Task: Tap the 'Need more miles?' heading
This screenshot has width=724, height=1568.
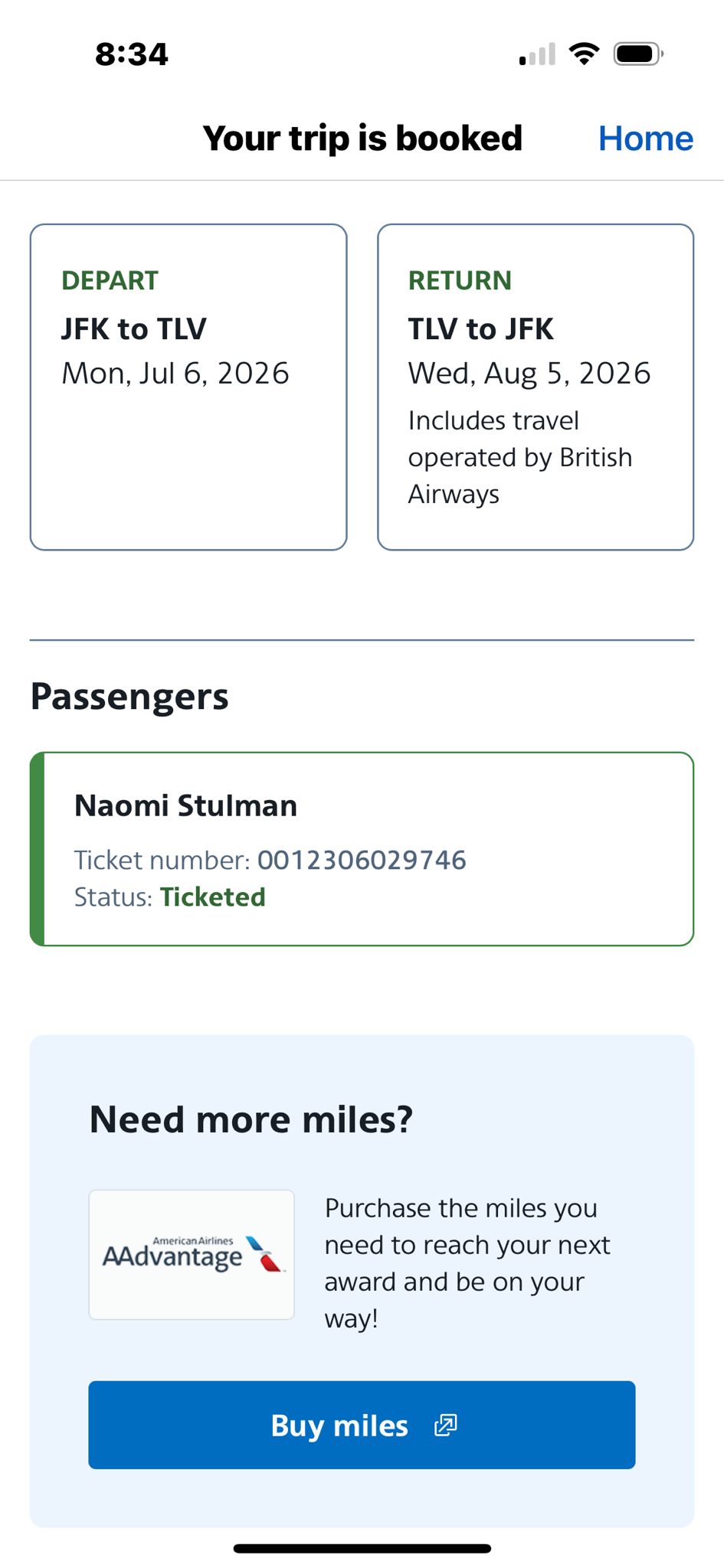Action: click(251, 1119)
